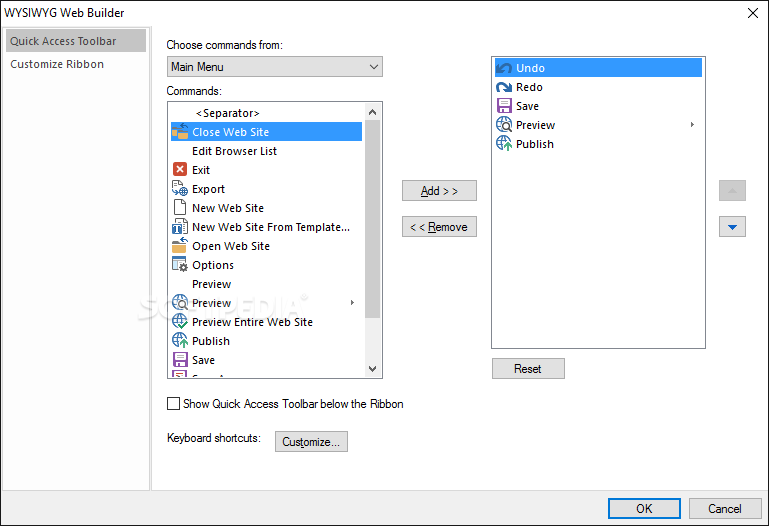Select the Export icon in Commands
Image resolution: width=769 pixels, height=526 pixels.
(x=180, y=189)
